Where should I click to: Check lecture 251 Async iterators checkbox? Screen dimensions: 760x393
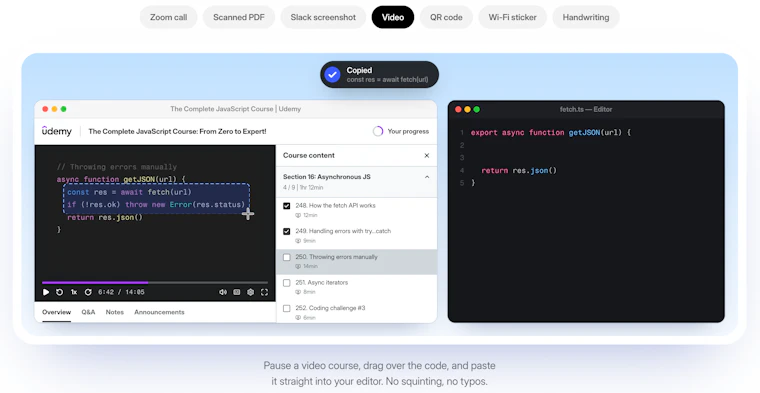286,283
